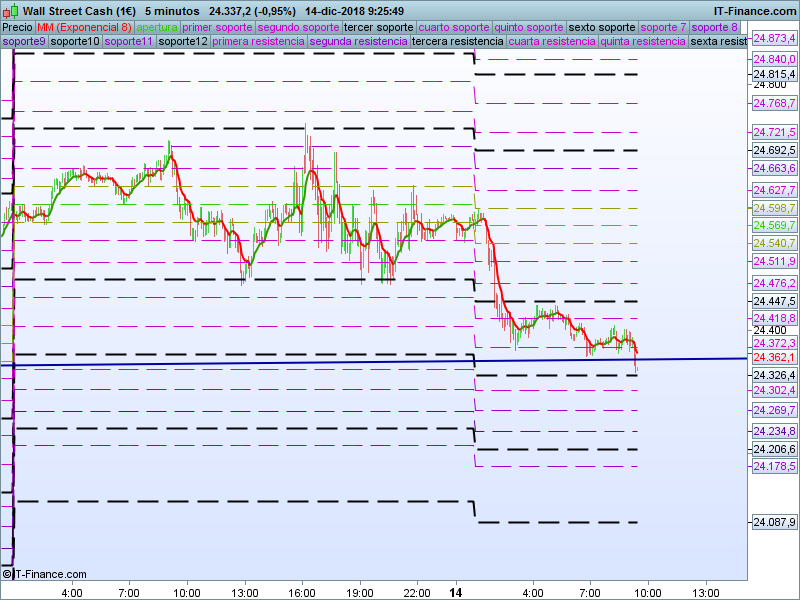Click price label 24.768,7
Screen dimensions: 800x600
(x=774, y=104)
